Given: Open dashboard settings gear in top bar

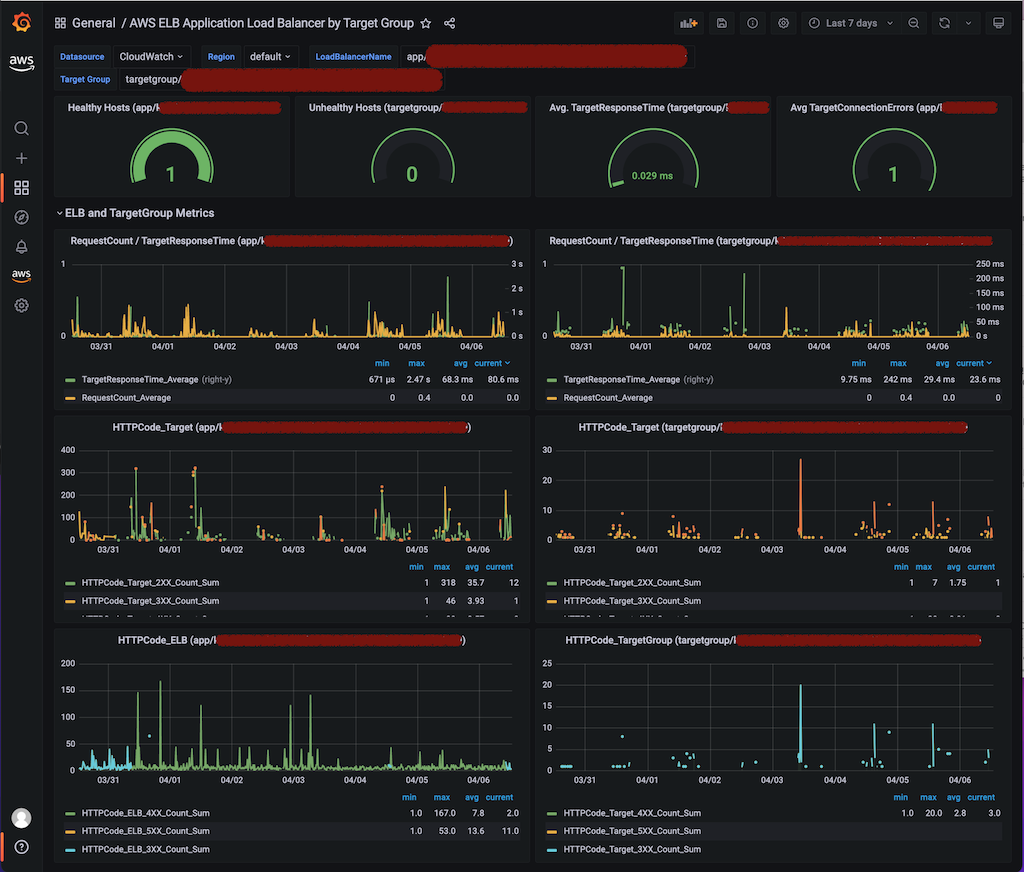Looking at the screenshot, I should tap(783, 23).
